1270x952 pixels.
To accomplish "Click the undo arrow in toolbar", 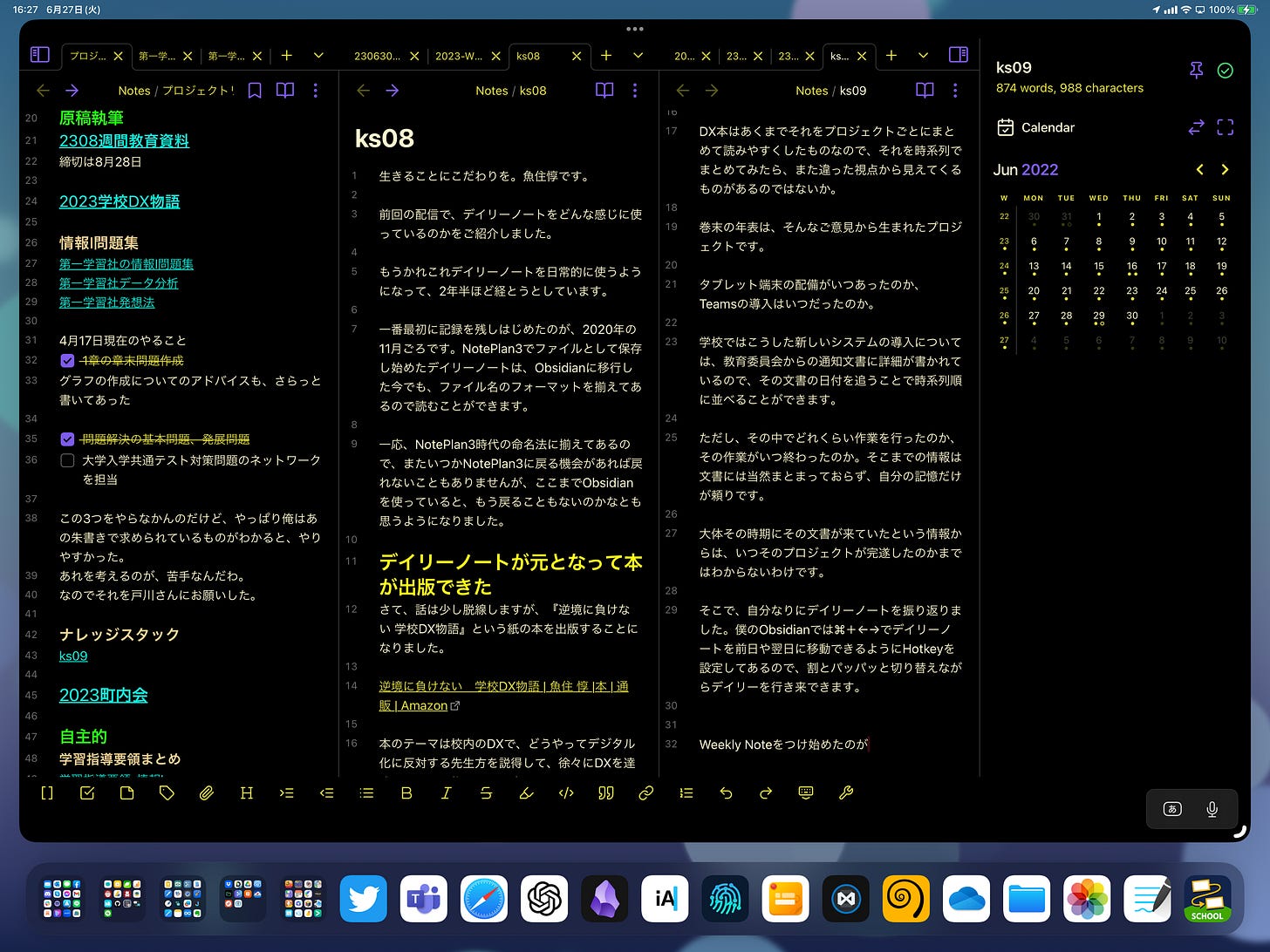I will [726, 793].
